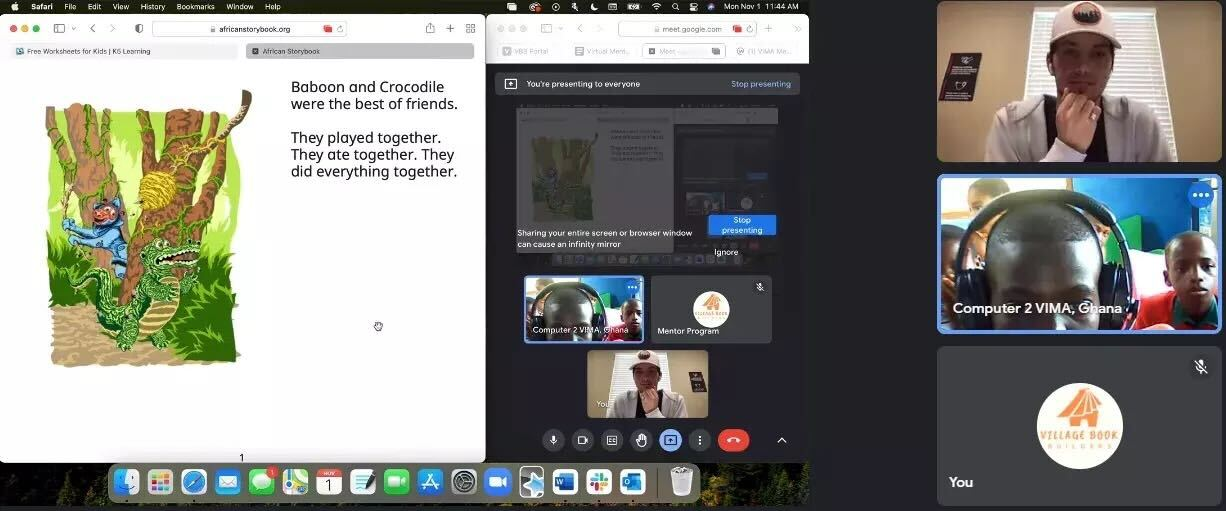
Task: Open Safari from the Dock
Action: tap(194, 482)
